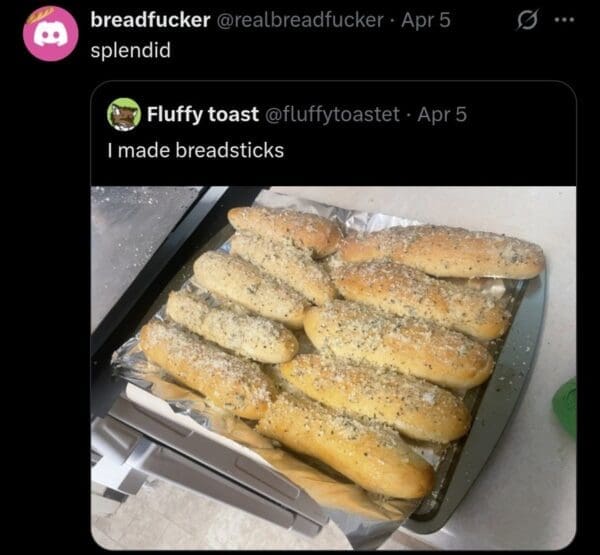This screenshot has height=555, width=600.
Task: Open Fluffy toast's green avatar
Action: coord(123,114)
